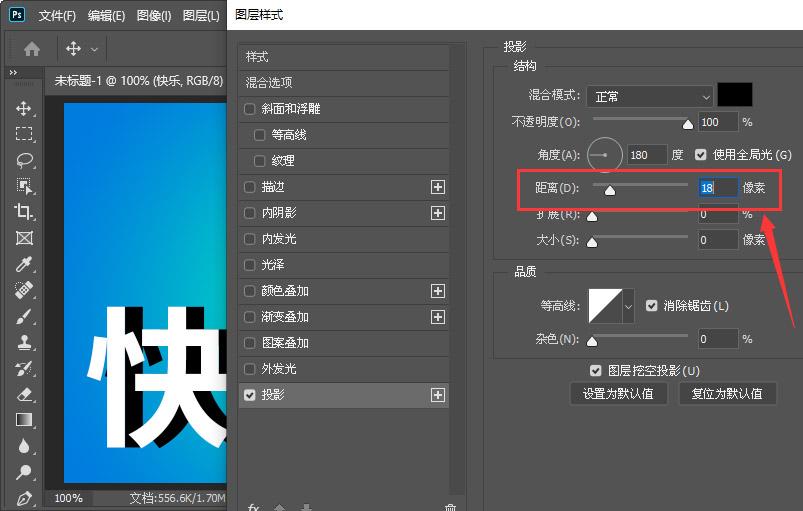Enable the 内阴影 checkbox
The image size is (803, 511).
[249, 213]
